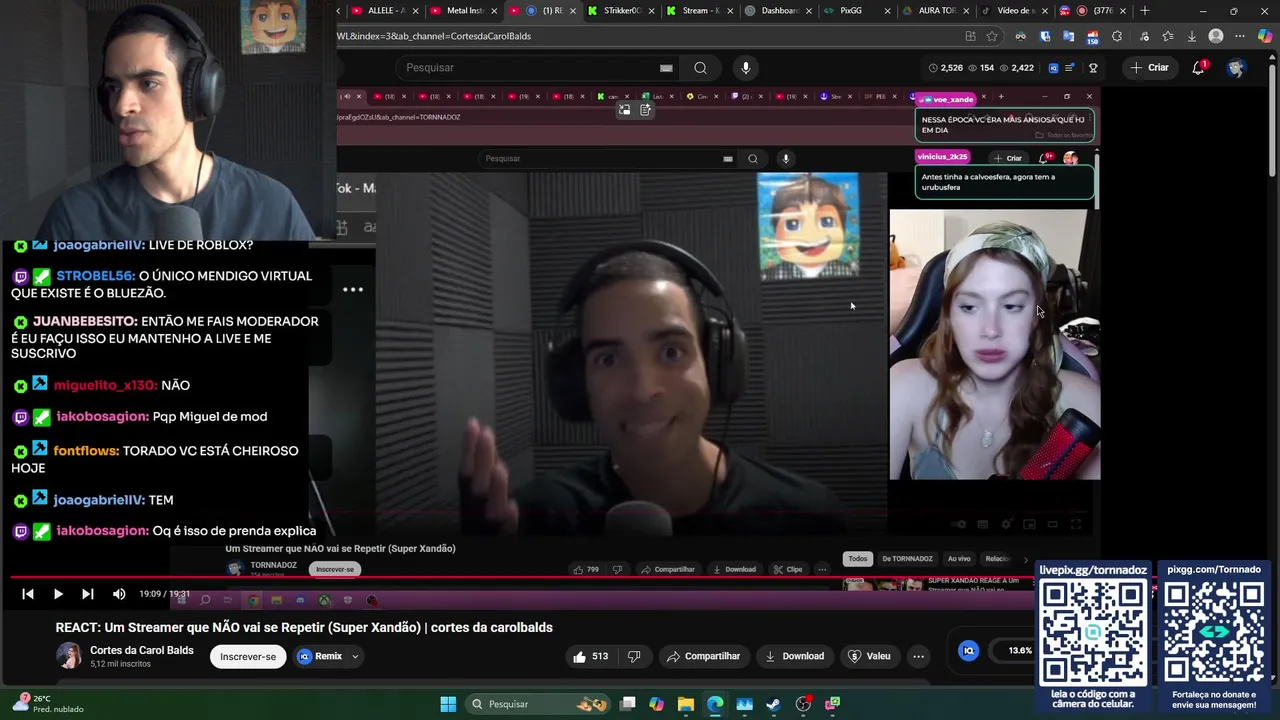Open the on-screen keyboard icon in search
Screen dimensions: 1280x720
pos(666,68)
